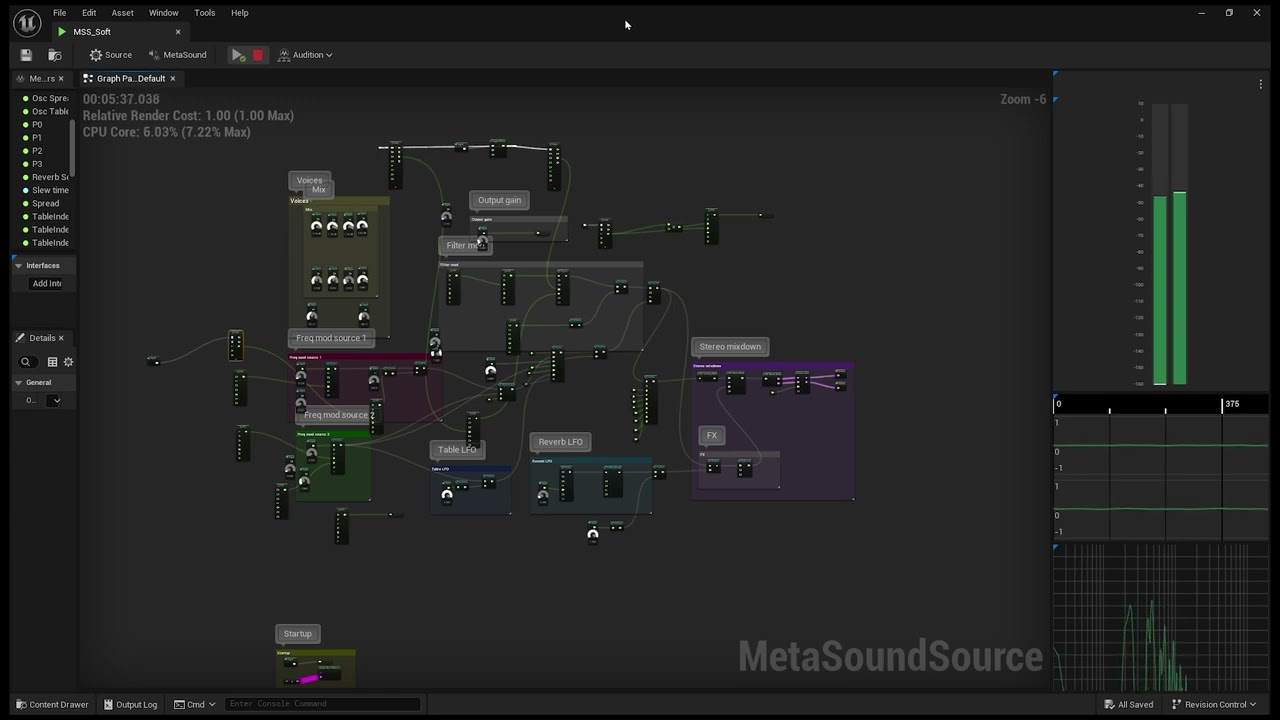Open the Output Log
This screenshot has width=1280, height=720.
130,704
